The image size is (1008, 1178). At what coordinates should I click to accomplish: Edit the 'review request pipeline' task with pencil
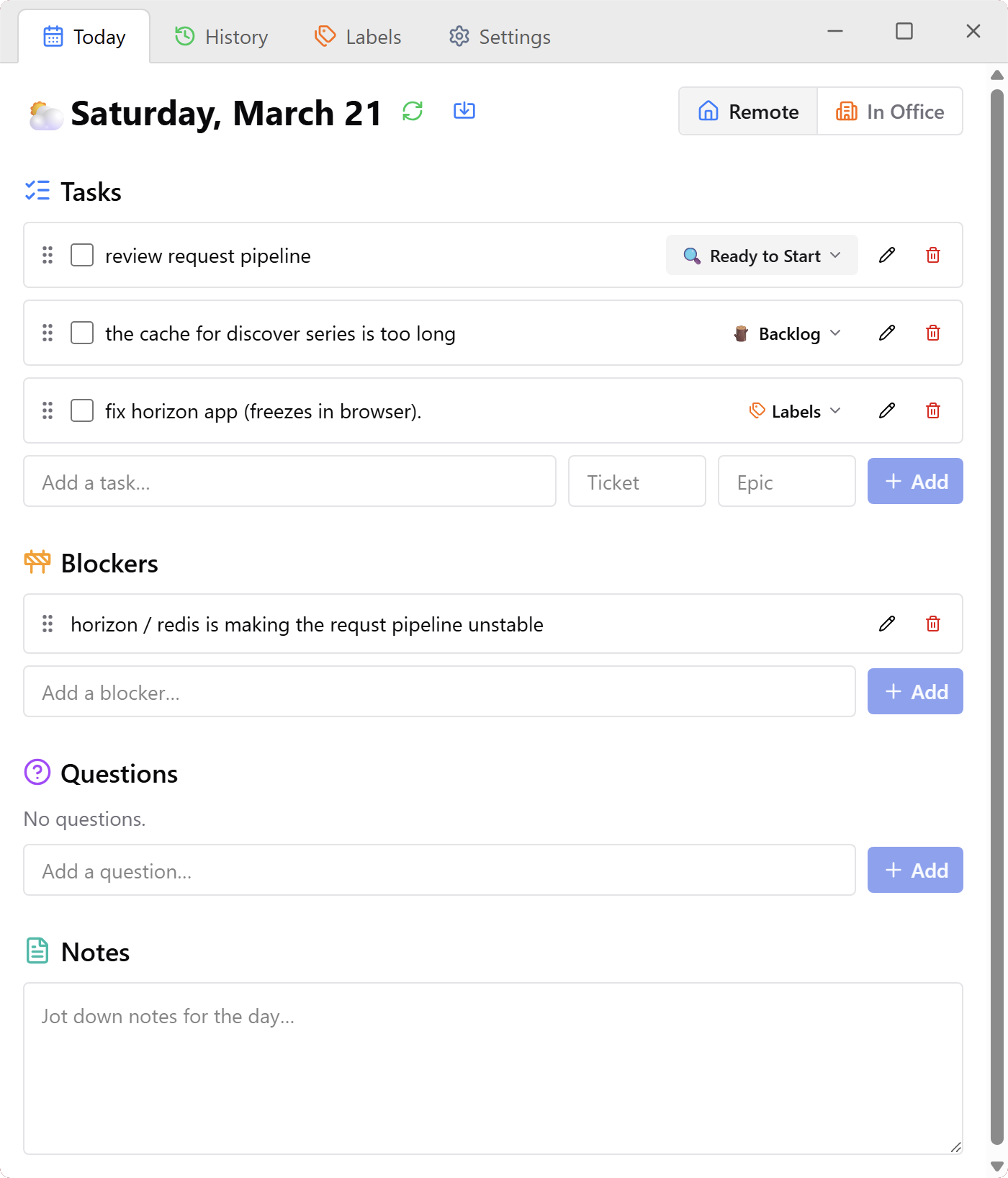887,255
